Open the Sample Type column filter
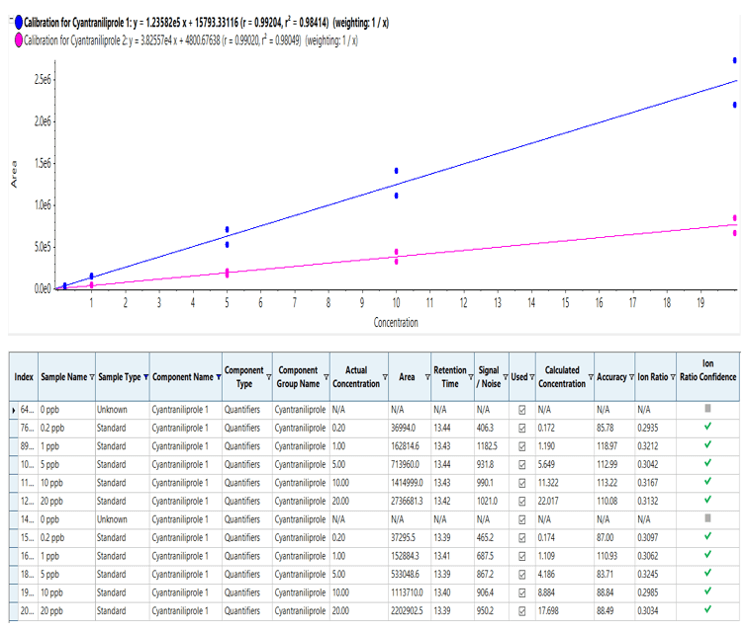Viewport: 748px width, 630px height. click(145, 377)
